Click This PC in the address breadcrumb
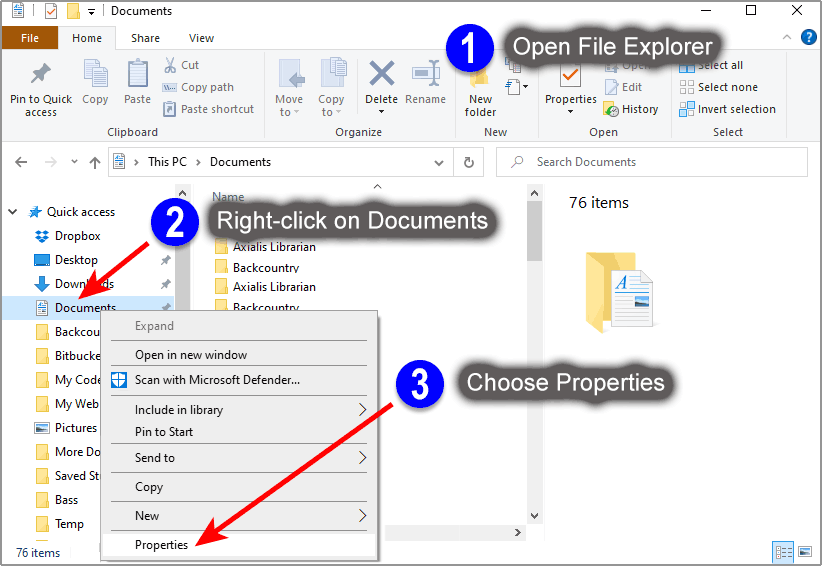Image resolution: width=822 pixels, height=566 pixels. coord(167,162)
